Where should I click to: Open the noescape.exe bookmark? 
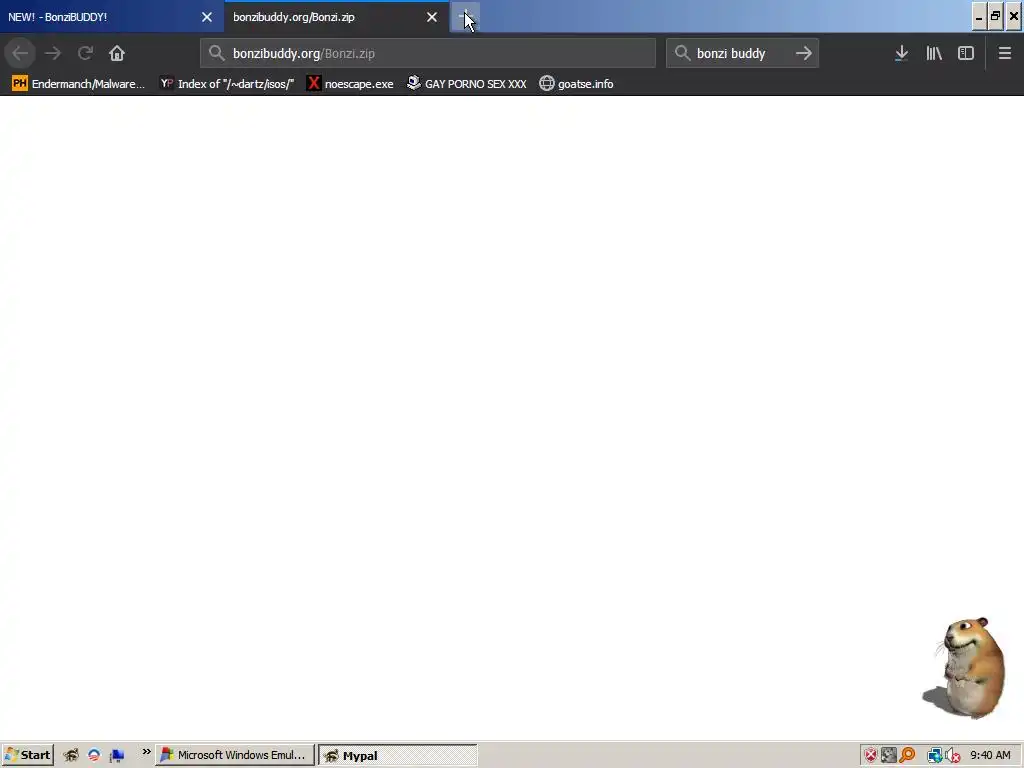point(351,84)
